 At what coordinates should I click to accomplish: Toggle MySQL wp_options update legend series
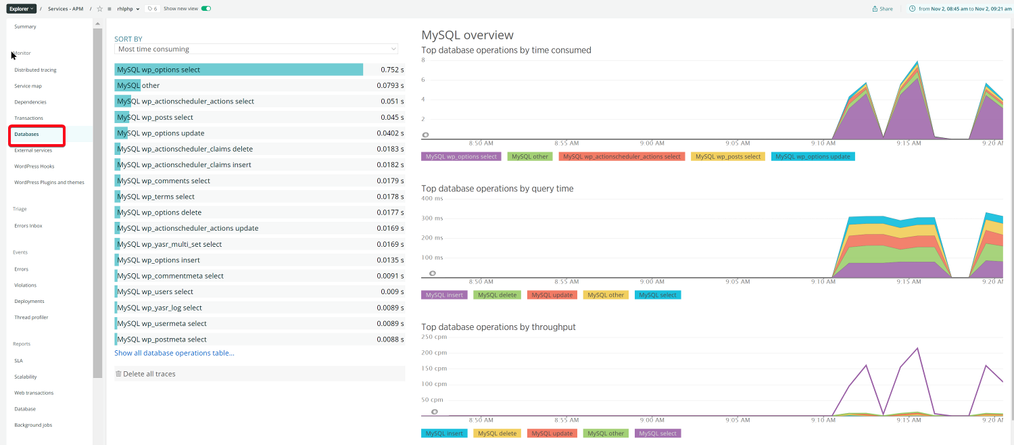[814, 157]
